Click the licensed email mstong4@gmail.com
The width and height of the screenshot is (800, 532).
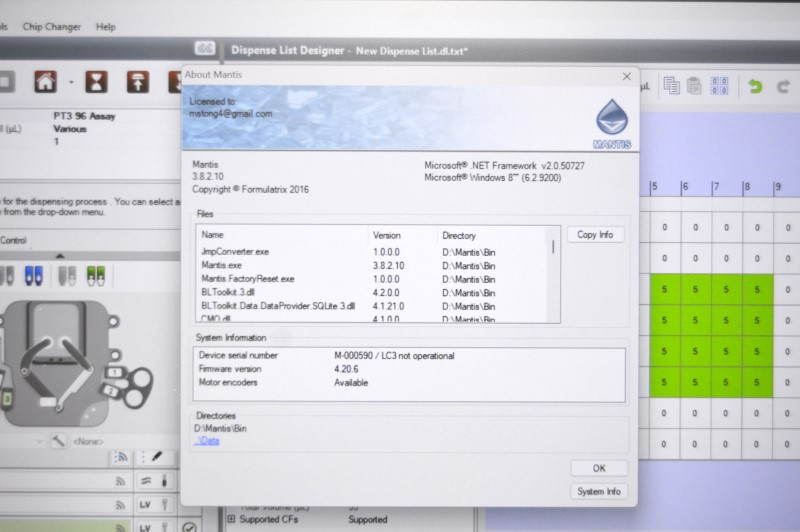click(x=231, y=114)
